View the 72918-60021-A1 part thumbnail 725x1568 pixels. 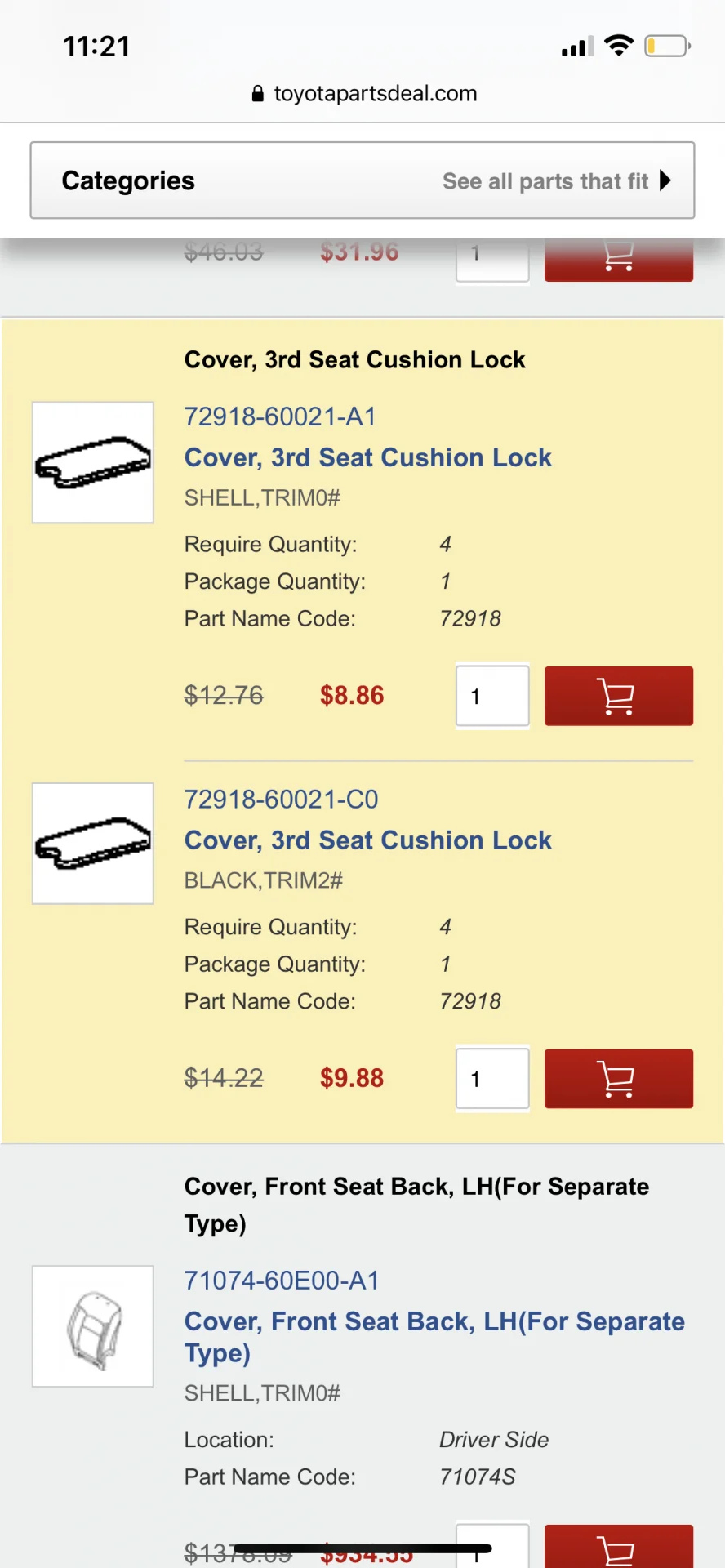[93, 462]
